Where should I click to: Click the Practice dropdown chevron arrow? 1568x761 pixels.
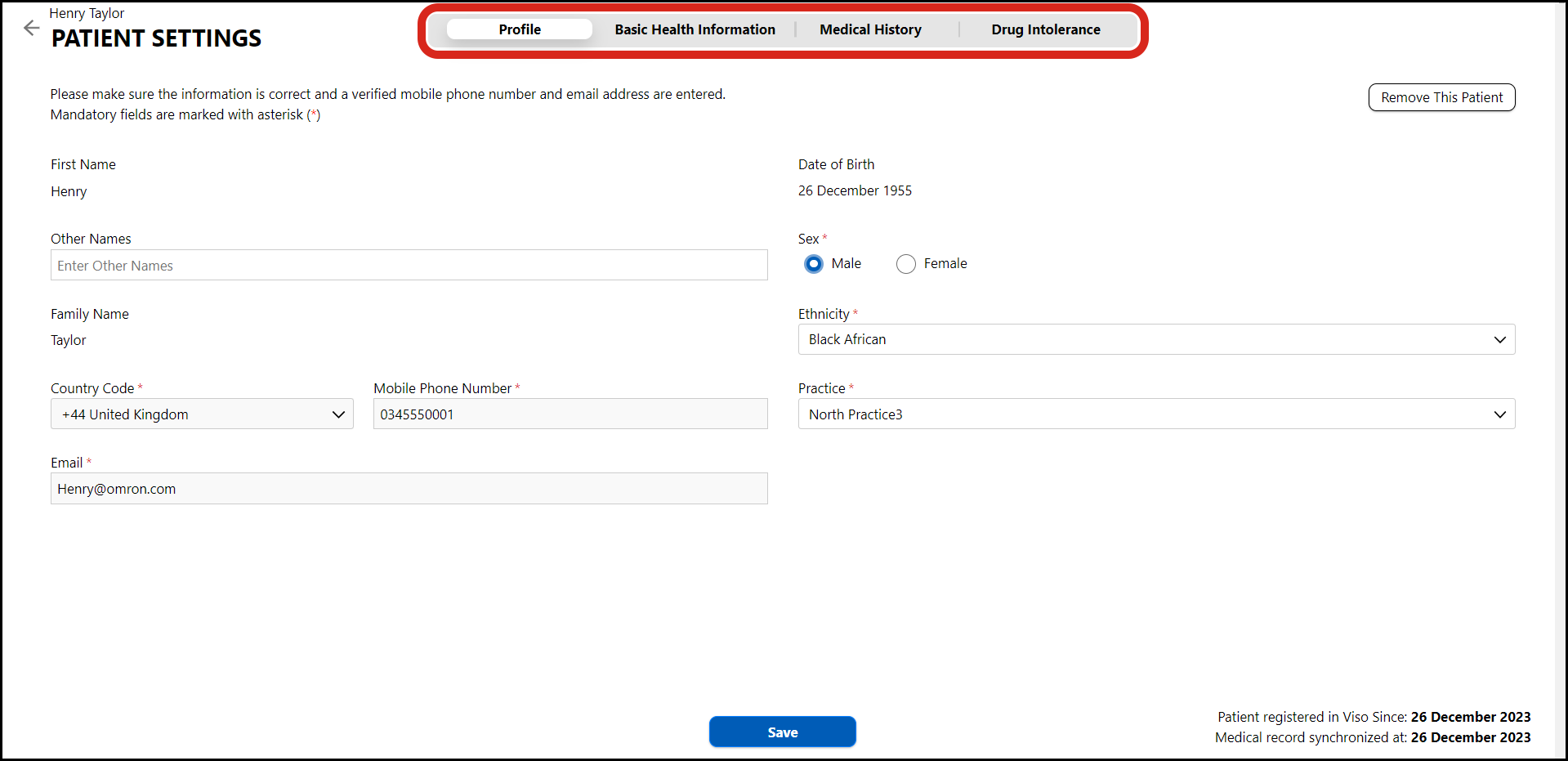coord(1499,414)
